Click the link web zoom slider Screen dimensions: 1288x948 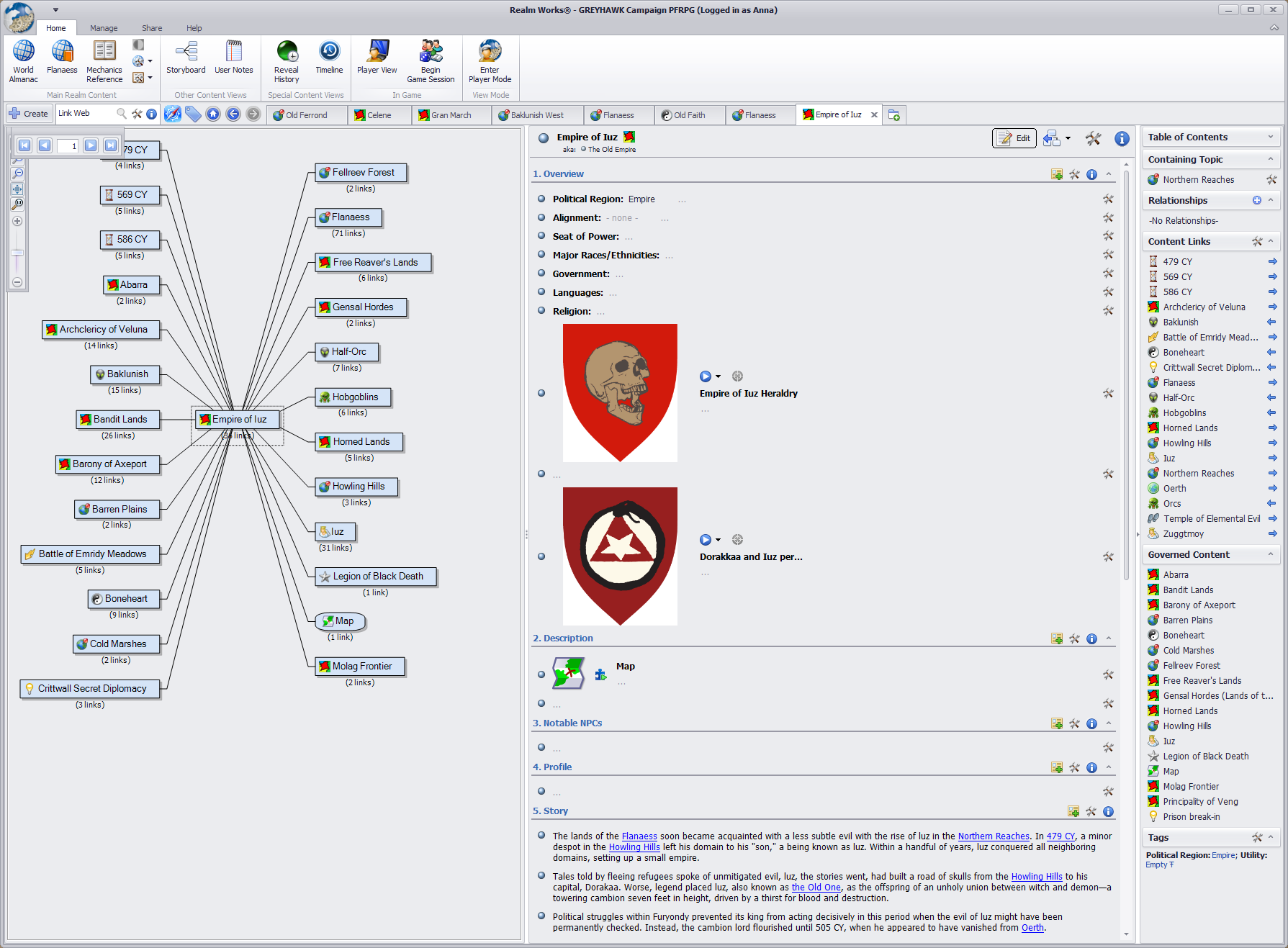click(x=17, y=253)
